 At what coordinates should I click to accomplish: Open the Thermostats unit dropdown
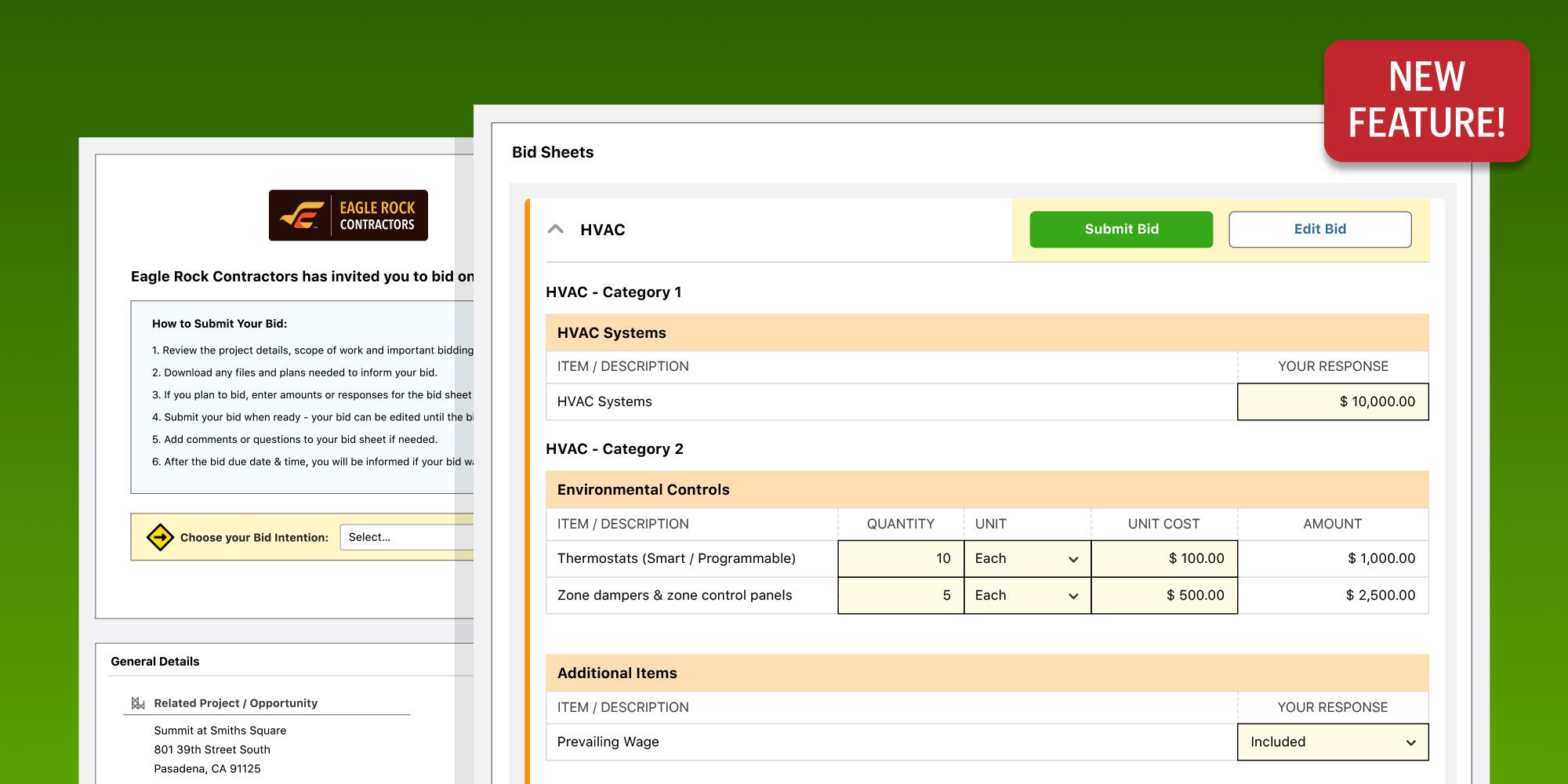coord(1026,558)
